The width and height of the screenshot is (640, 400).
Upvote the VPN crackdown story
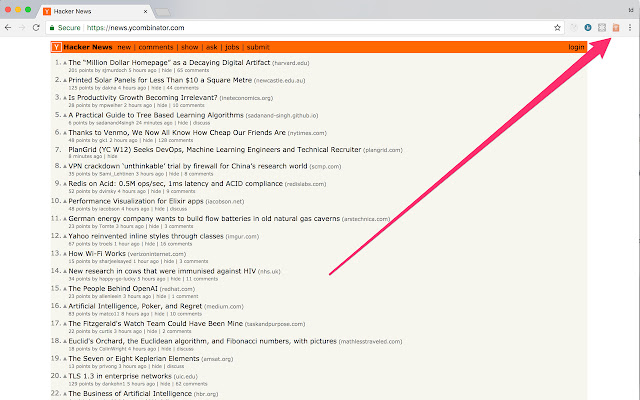click(64, 167)
